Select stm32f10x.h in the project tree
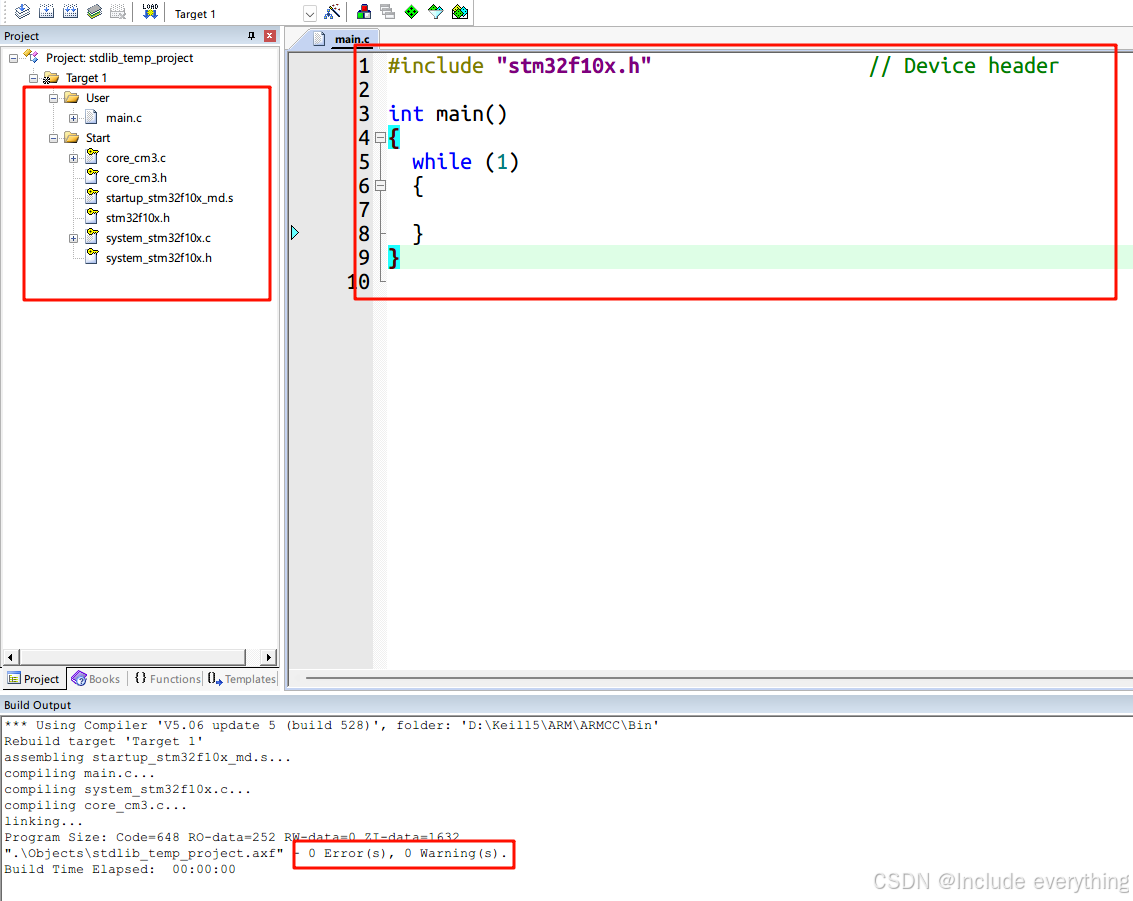The height and width of the screenshot is (901, 1133). (x=138, y=218)
